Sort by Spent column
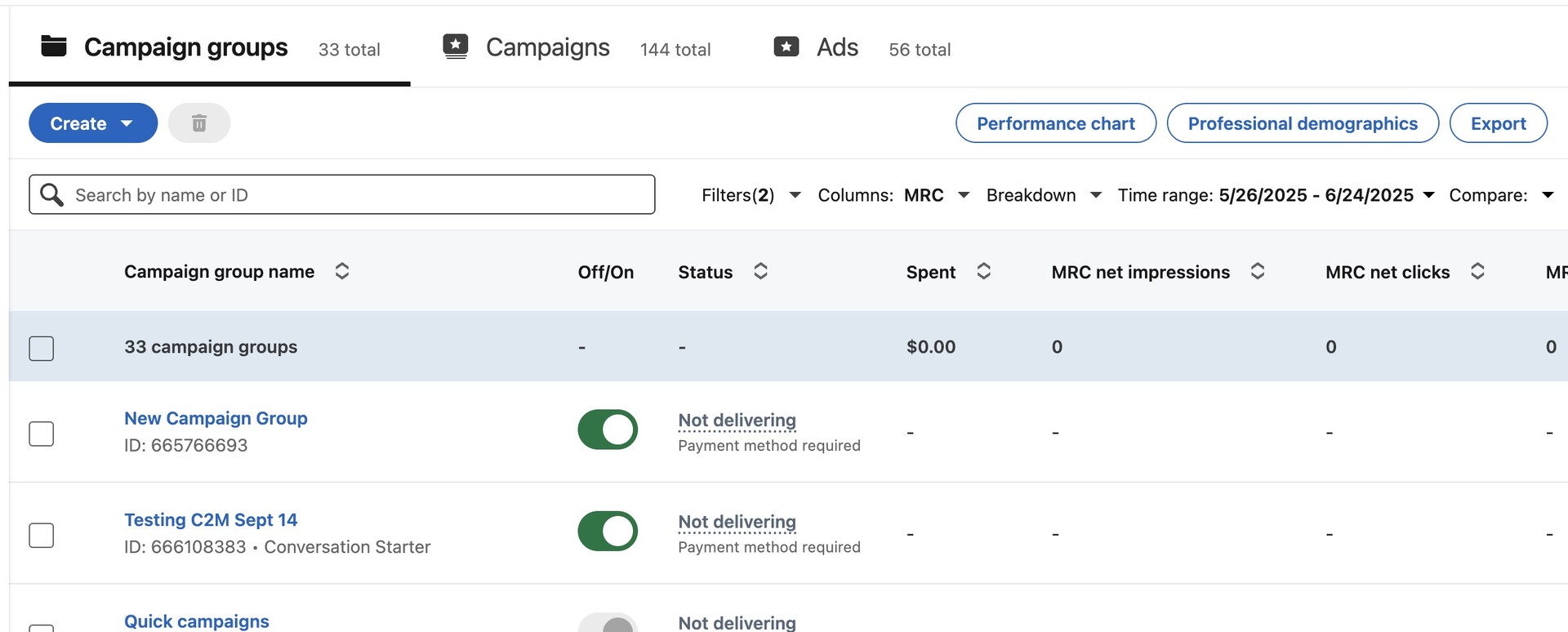The width and height of the screenshot is (1568, 632). [984, 271]
